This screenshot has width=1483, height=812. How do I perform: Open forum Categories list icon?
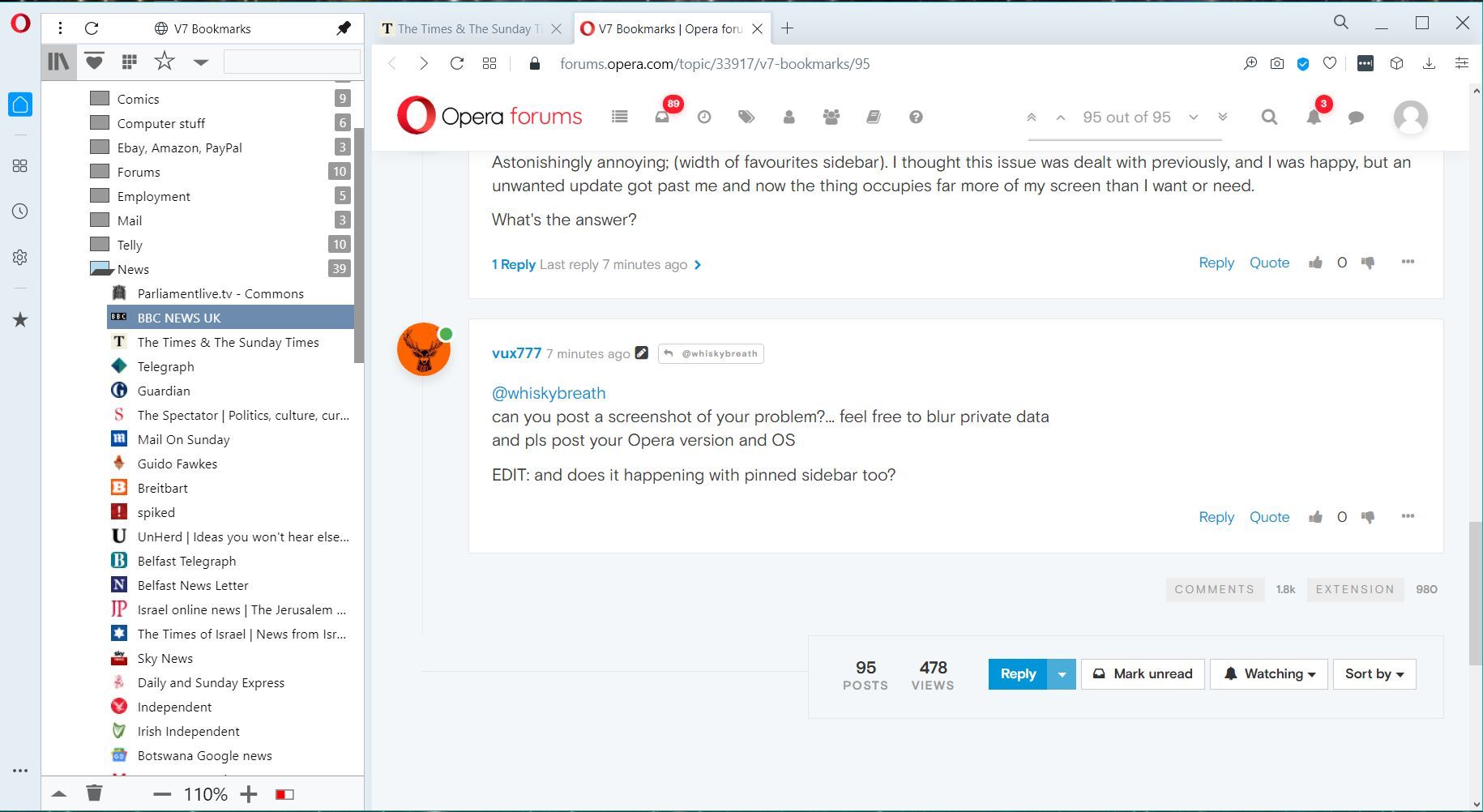pyautogui.click(x=620, y=117)
